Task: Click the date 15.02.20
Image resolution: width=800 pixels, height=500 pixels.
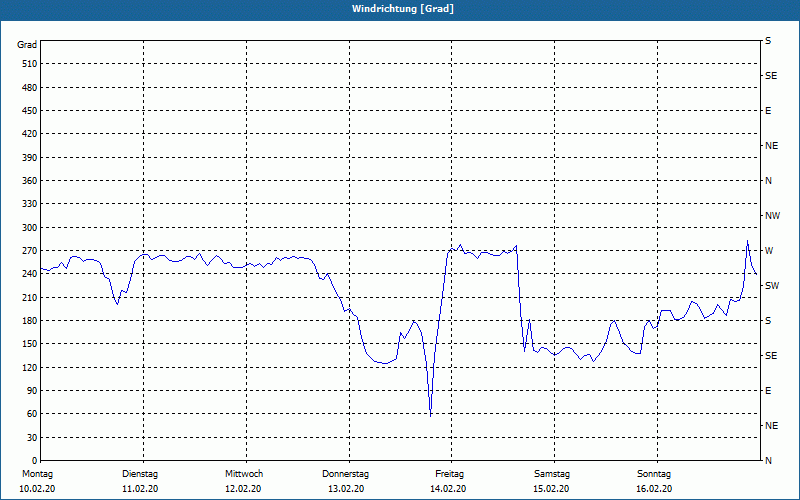Action: (551, 489)
